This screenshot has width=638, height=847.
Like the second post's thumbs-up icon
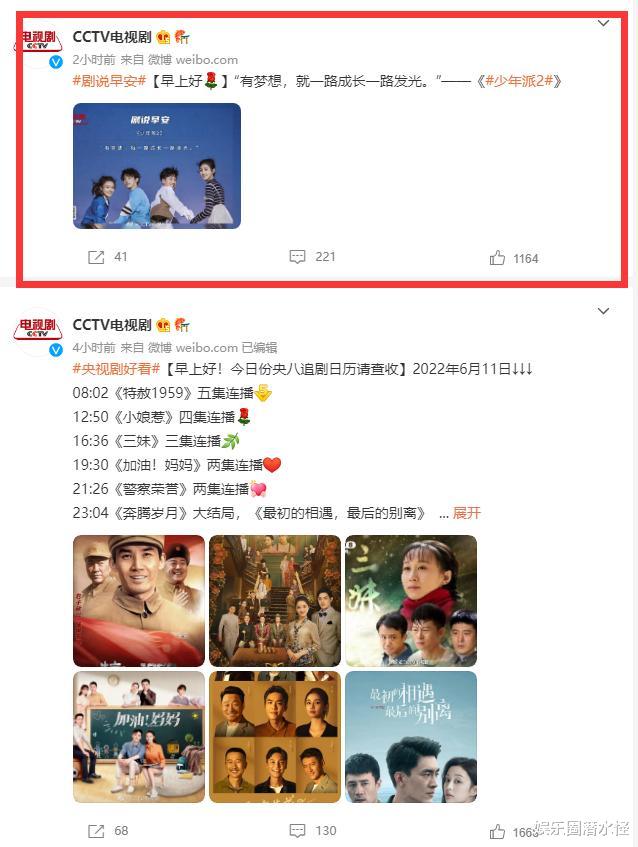[497, 832]
